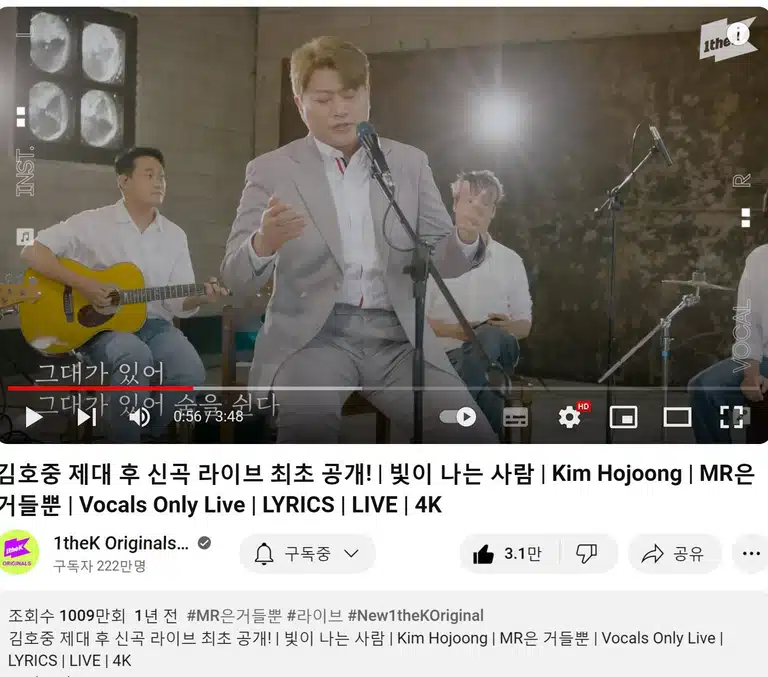Switch to theater mode view
The height and width of the screenshot is (677, 768).
[x=677, y=417]
